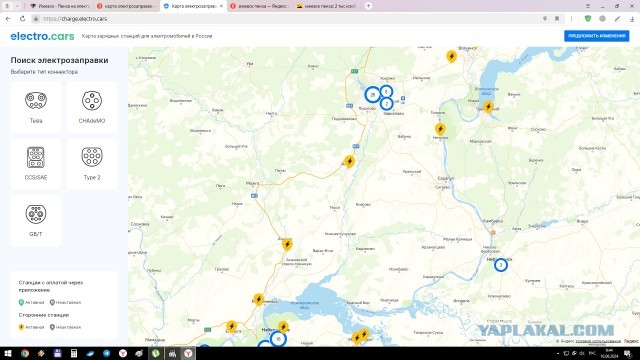This screenshot has width=640, height=360.
Task: Open Telegram from the taskbar
Action: 107,353
